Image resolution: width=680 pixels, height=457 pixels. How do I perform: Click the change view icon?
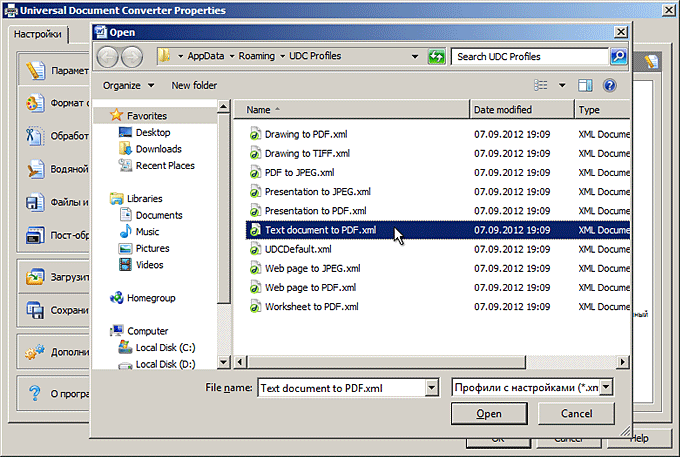click(x=540, y=85)
